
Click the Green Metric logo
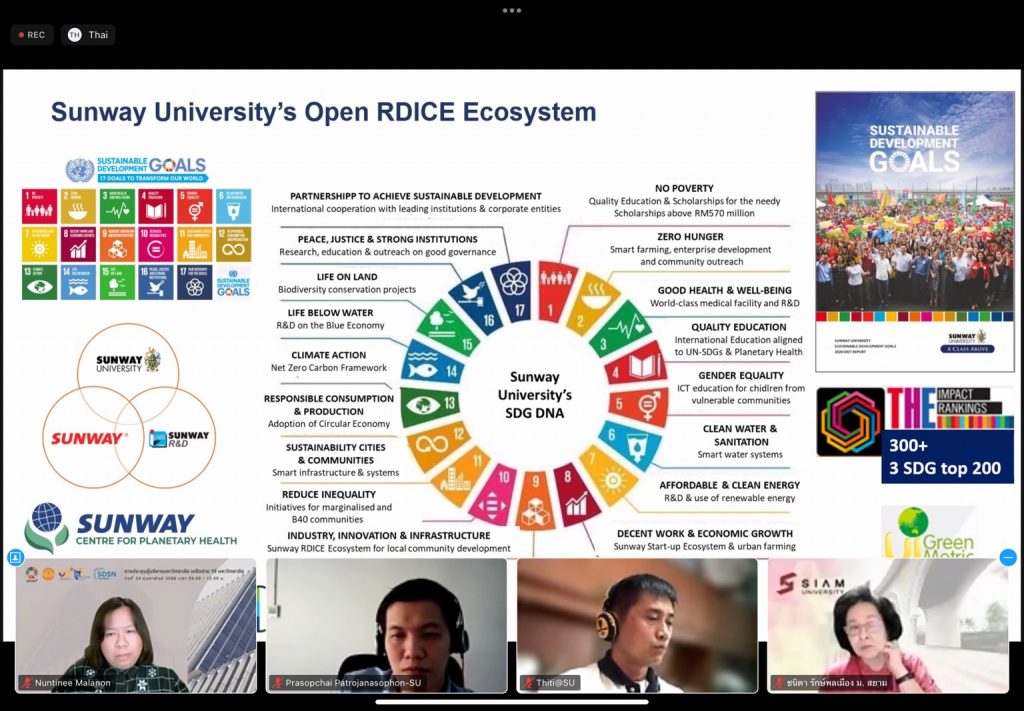(x=930, y=531)
